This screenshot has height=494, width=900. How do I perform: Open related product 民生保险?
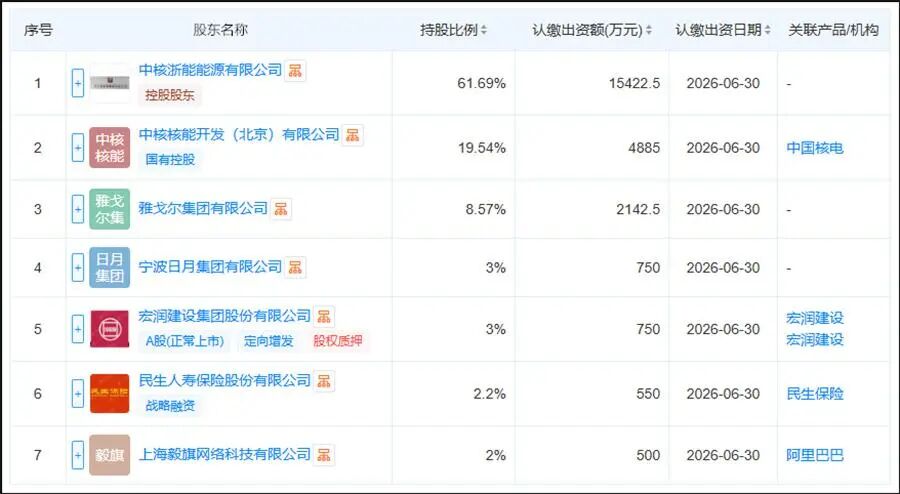[815, 394]
